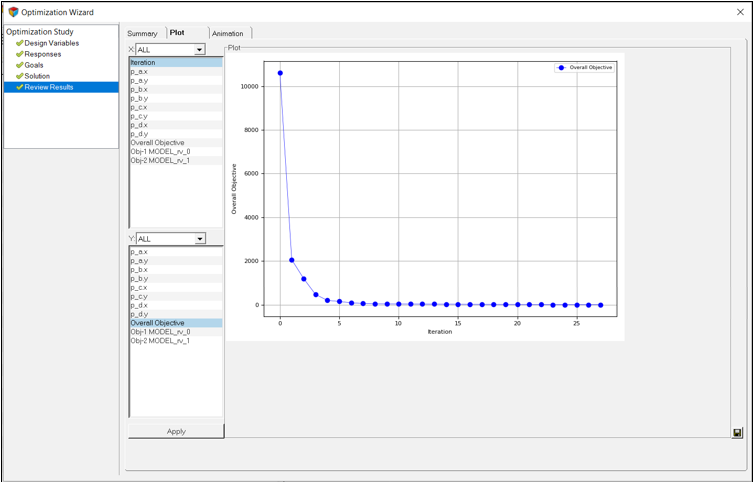This screenshot has height=482, width=754.
Task: Select Design Variables step in tree
Action: click(x=51, y=43)
